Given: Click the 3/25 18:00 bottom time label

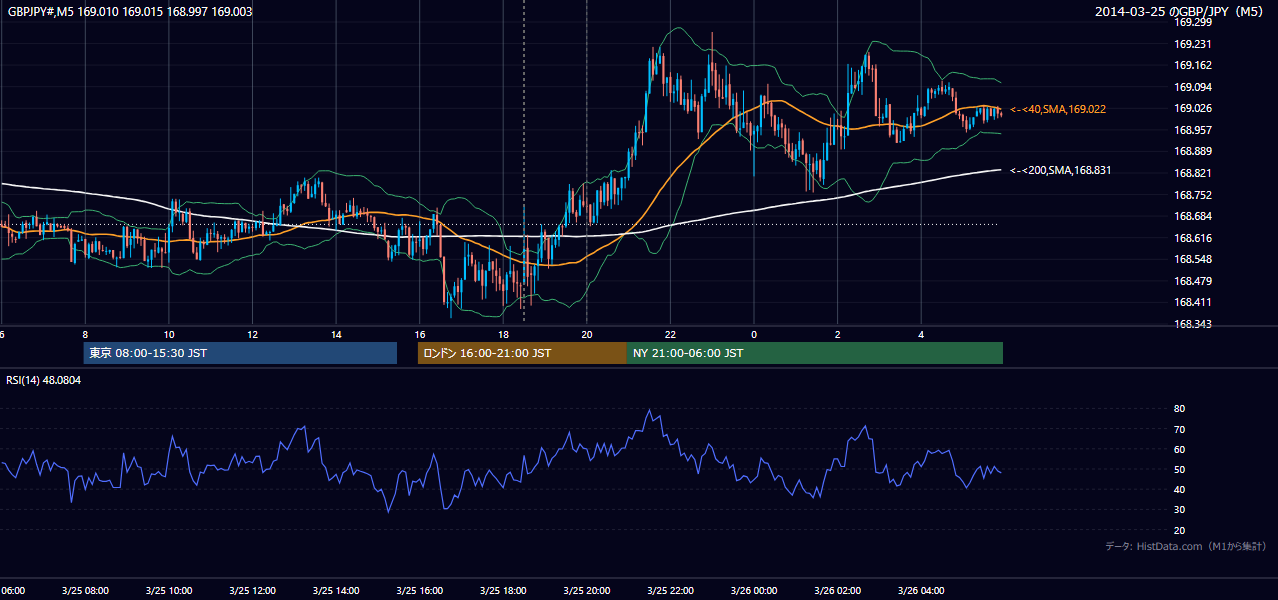Looking at the screenshot, I should point(502,591).
